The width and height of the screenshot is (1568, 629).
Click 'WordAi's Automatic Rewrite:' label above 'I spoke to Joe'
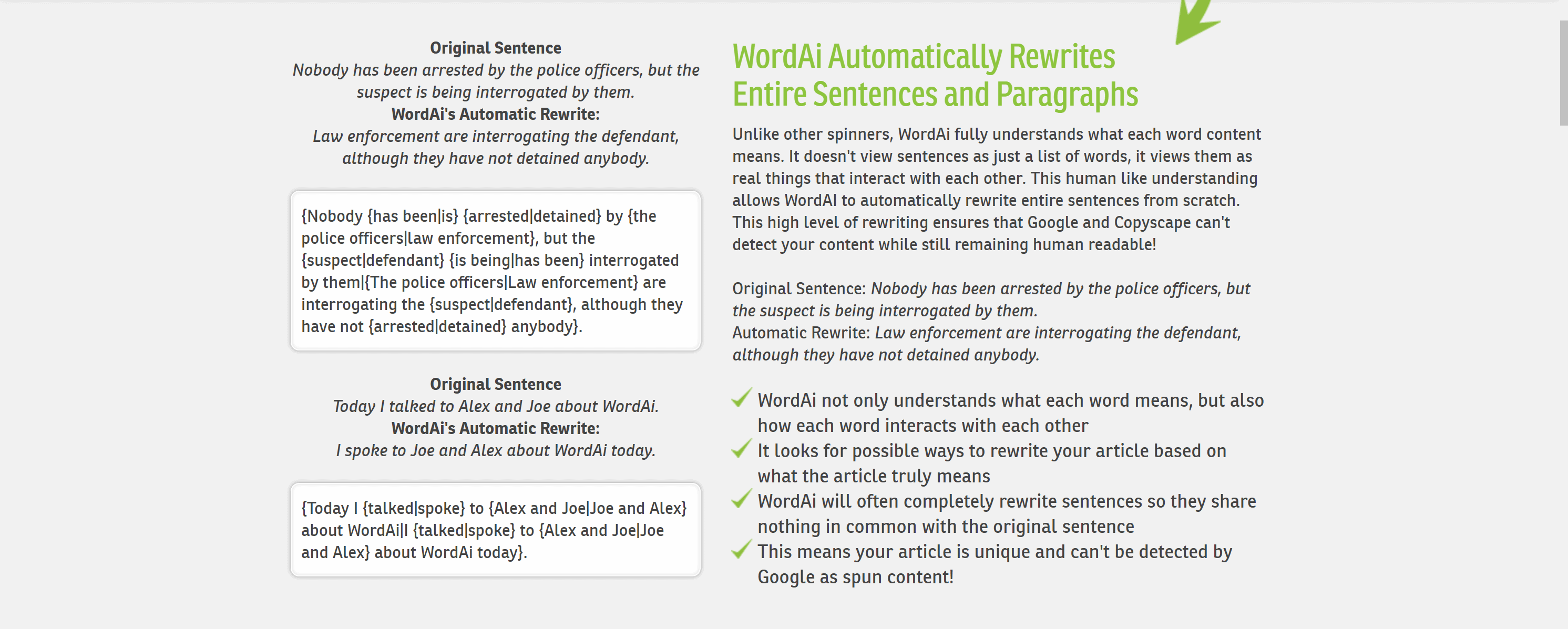click(x=496, y=428)
